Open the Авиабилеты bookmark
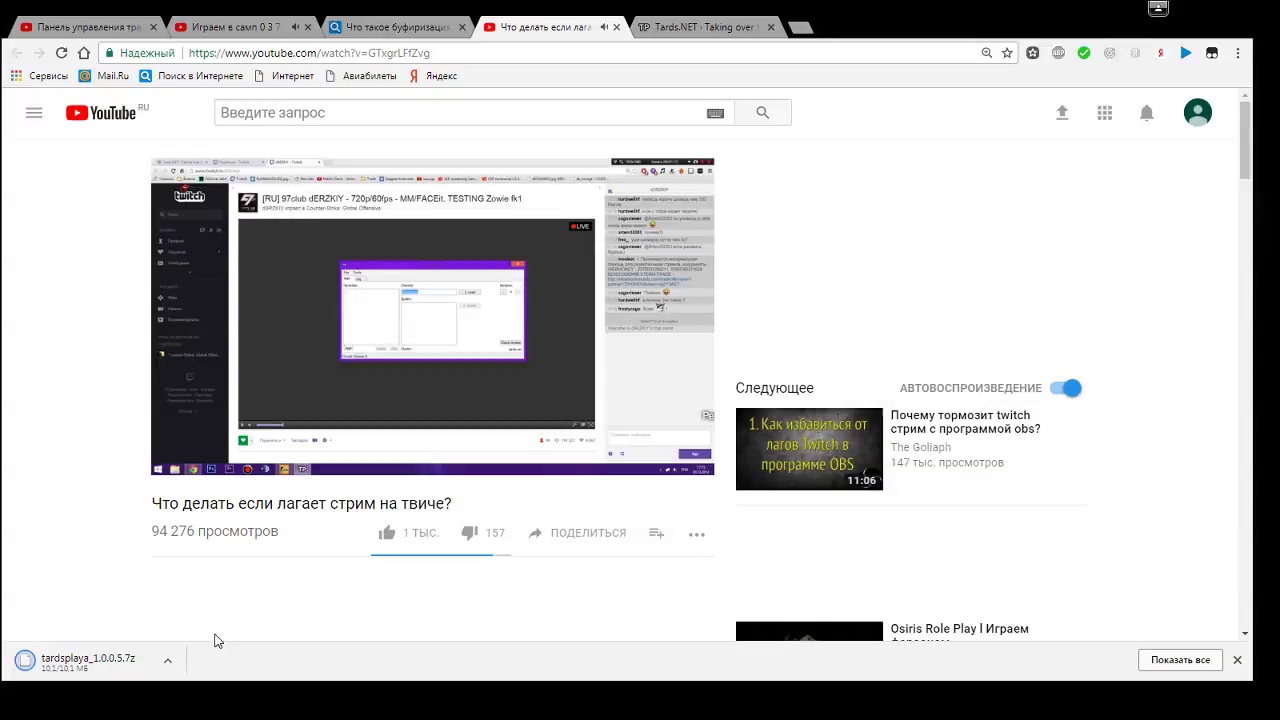The width and height of the screenshot is (1280, 720). coord(360,76)
